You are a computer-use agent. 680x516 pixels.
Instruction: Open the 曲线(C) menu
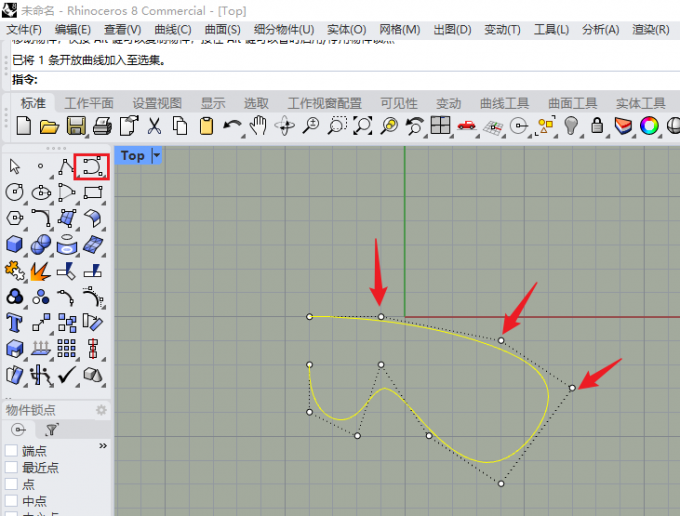[173, 29]
